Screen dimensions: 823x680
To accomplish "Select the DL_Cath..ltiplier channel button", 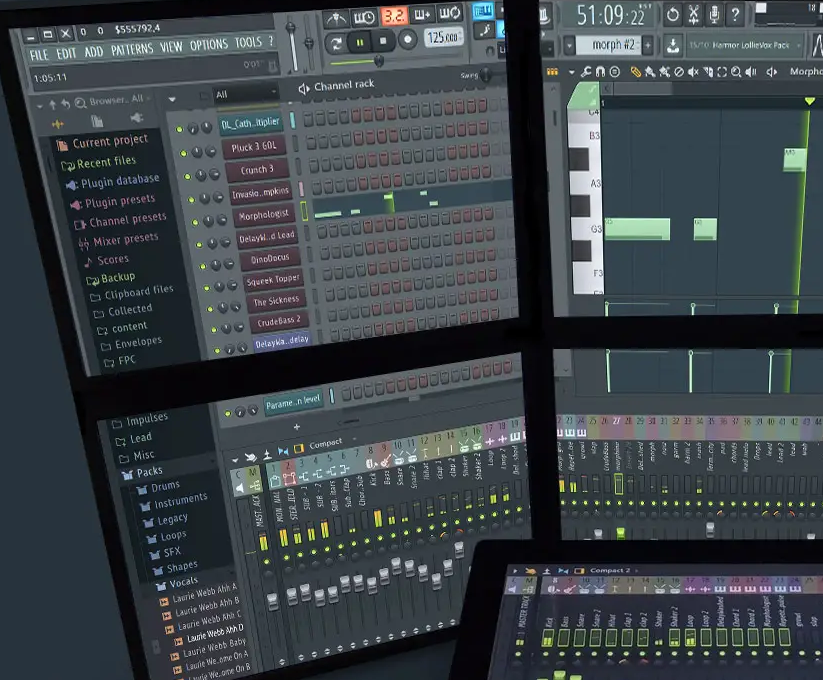I will (x=250, y=124).
